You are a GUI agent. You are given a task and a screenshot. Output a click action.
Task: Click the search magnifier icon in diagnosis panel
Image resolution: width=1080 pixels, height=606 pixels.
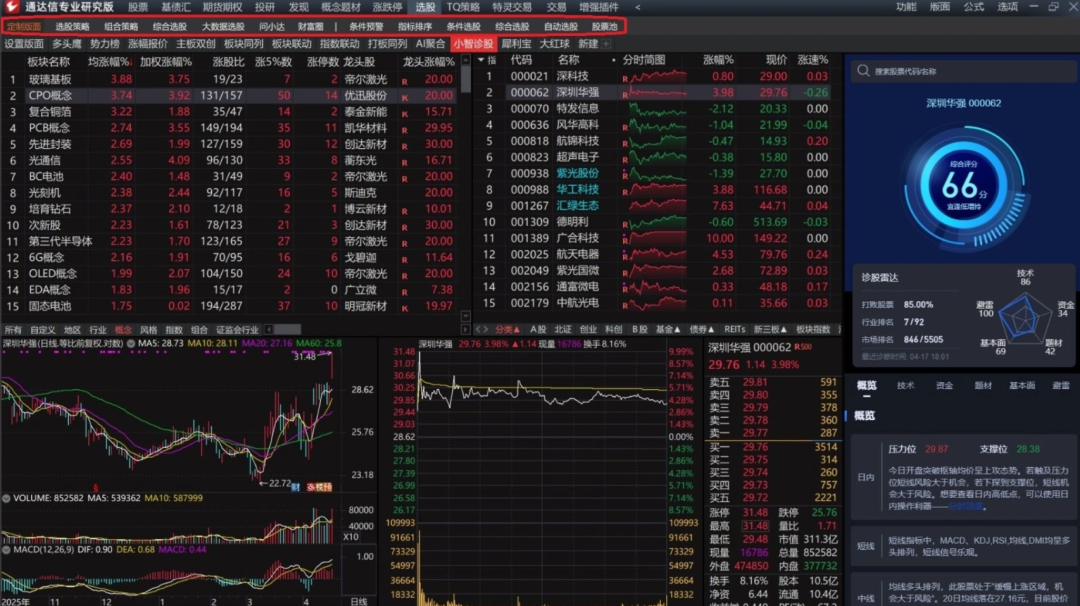tap(864, 72)
